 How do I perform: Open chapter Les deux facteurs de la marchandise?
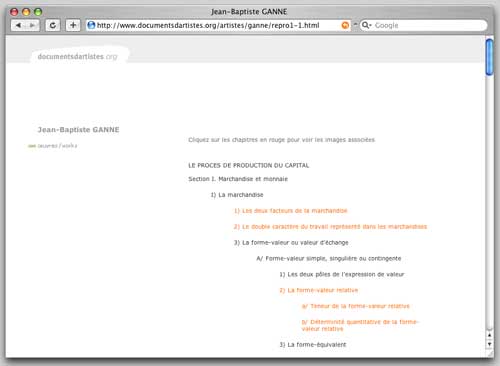click(x=291, y=211)
